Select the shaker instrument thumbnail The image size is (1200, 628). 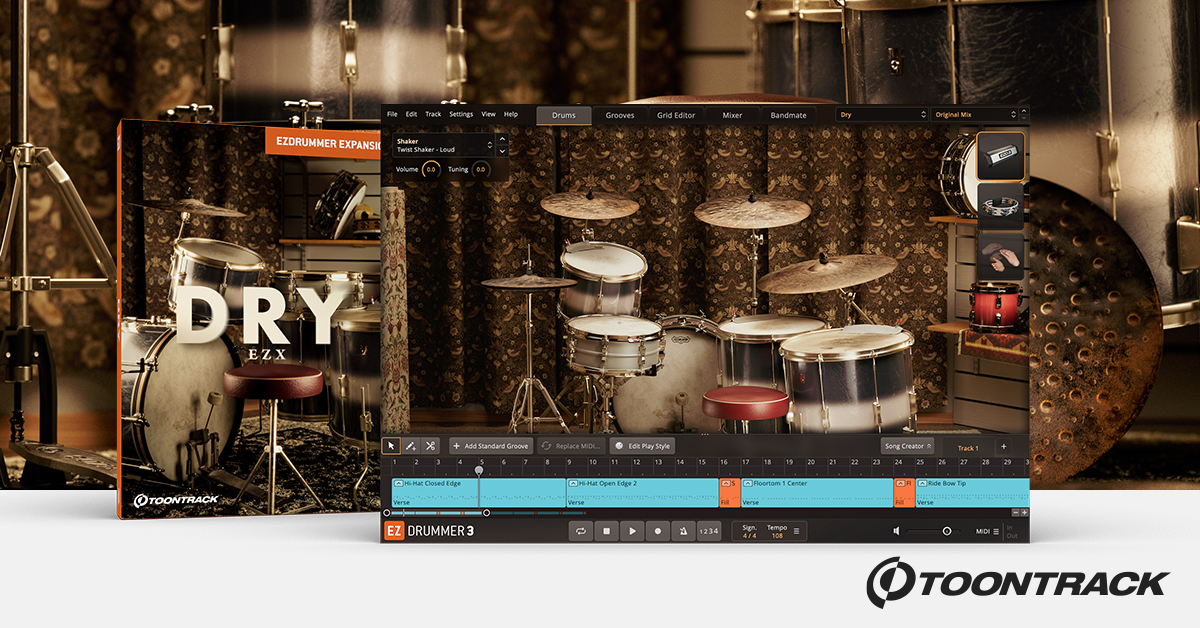(x=1000, y=156)
